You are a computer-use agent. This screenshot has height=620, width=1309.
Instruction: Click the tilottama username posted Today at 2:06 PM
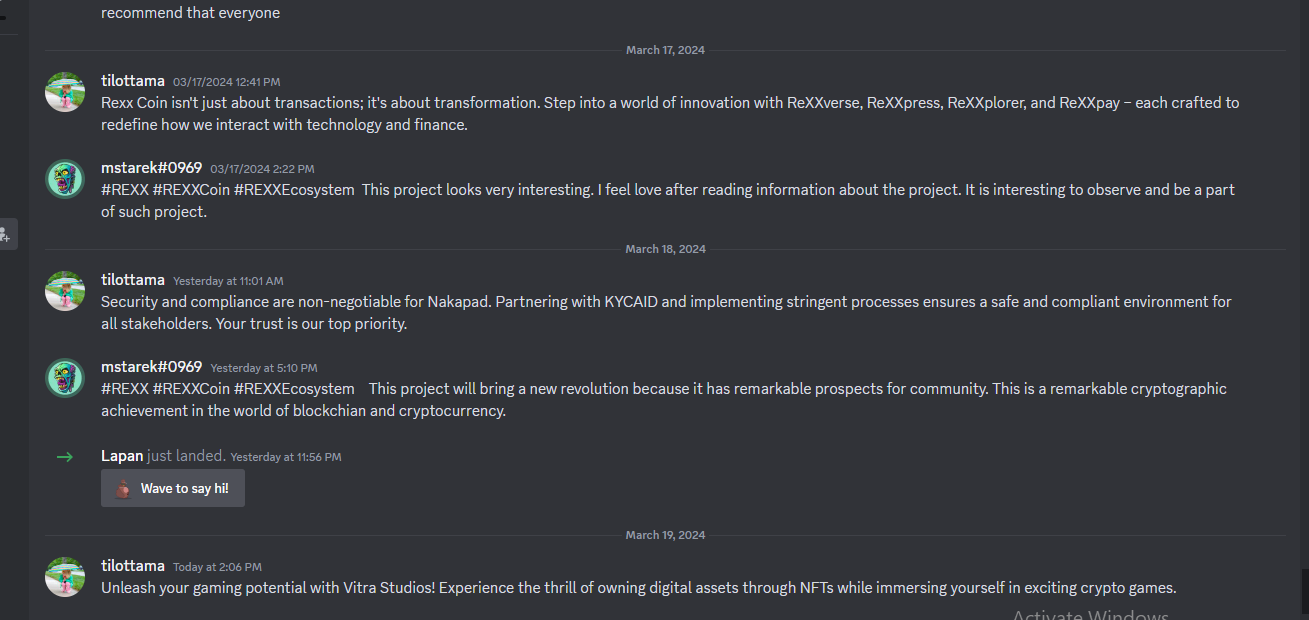(x=133, y=565)
